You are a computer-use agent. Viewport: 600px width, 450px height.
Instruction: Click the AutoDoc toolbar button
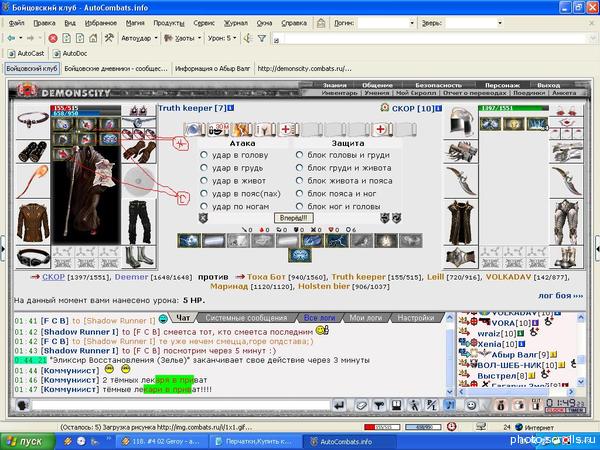(x=70, y=54)
